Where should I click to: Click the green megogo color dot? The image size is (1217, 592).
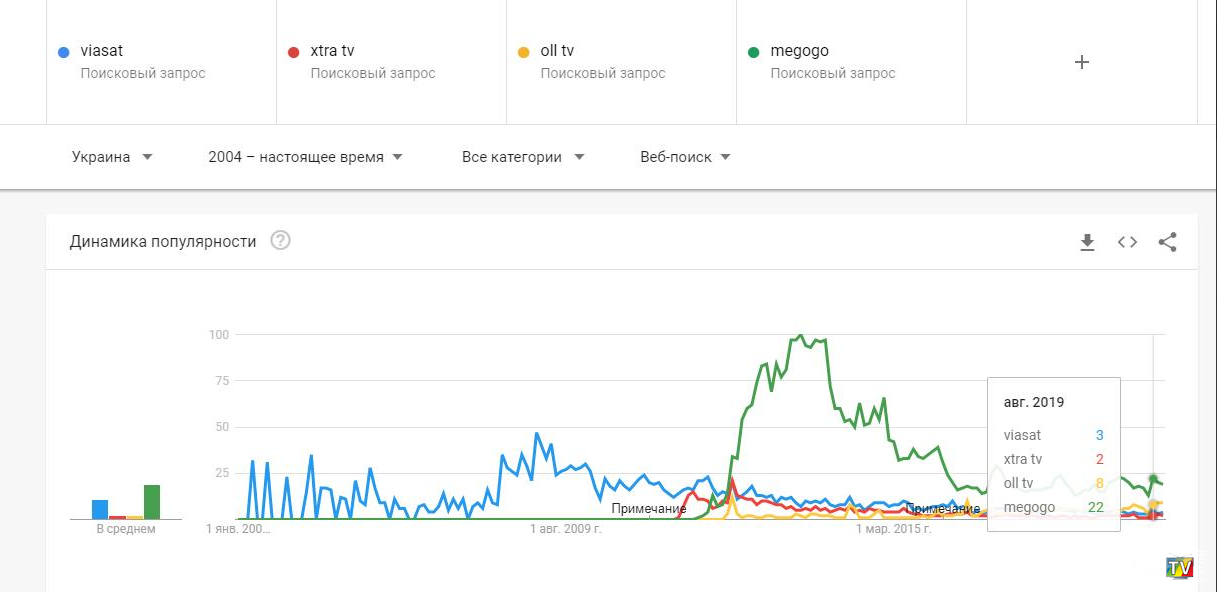point(753,52)
